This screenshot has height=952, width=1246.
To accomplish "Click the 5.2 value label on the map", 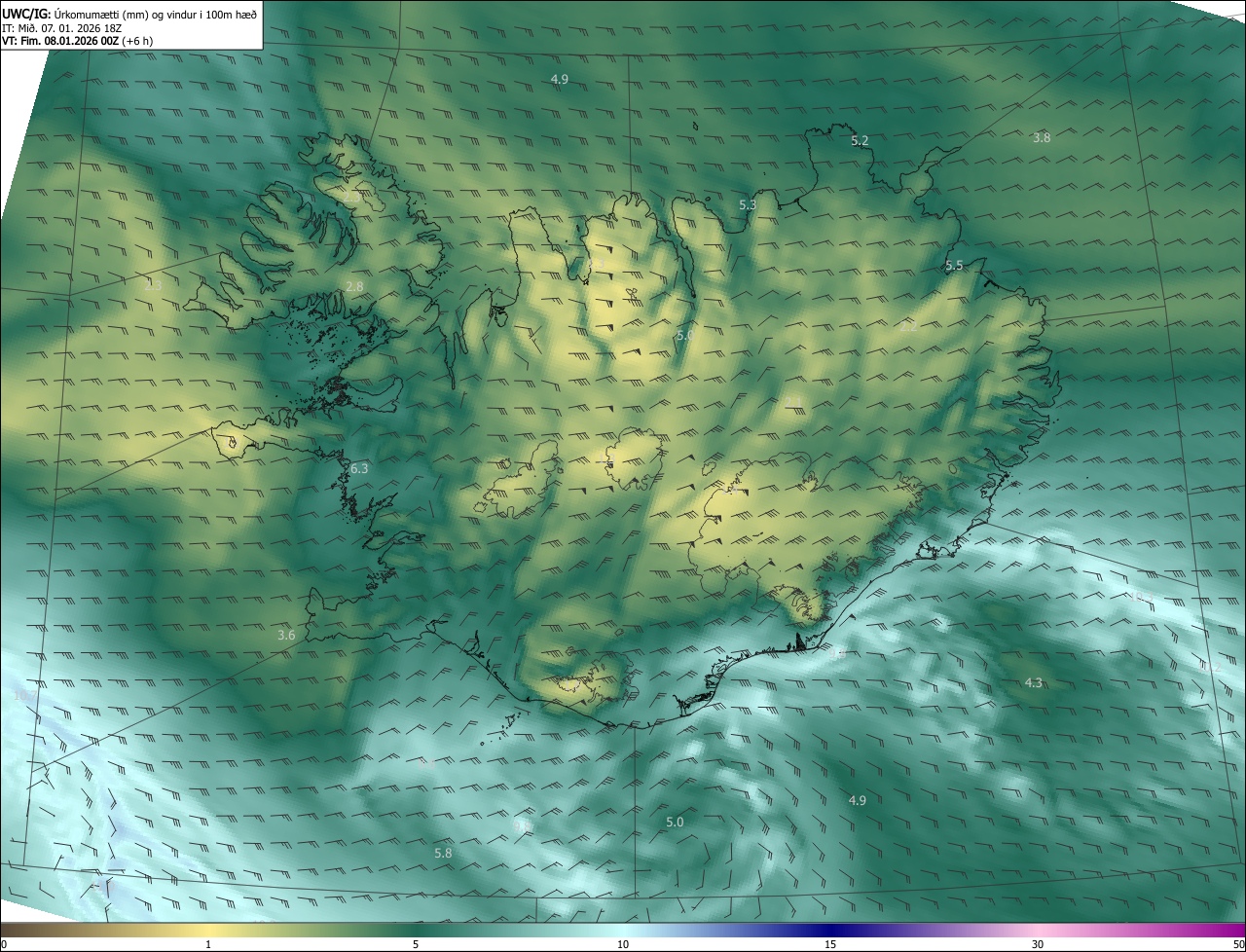I will [x=860, y=141].
